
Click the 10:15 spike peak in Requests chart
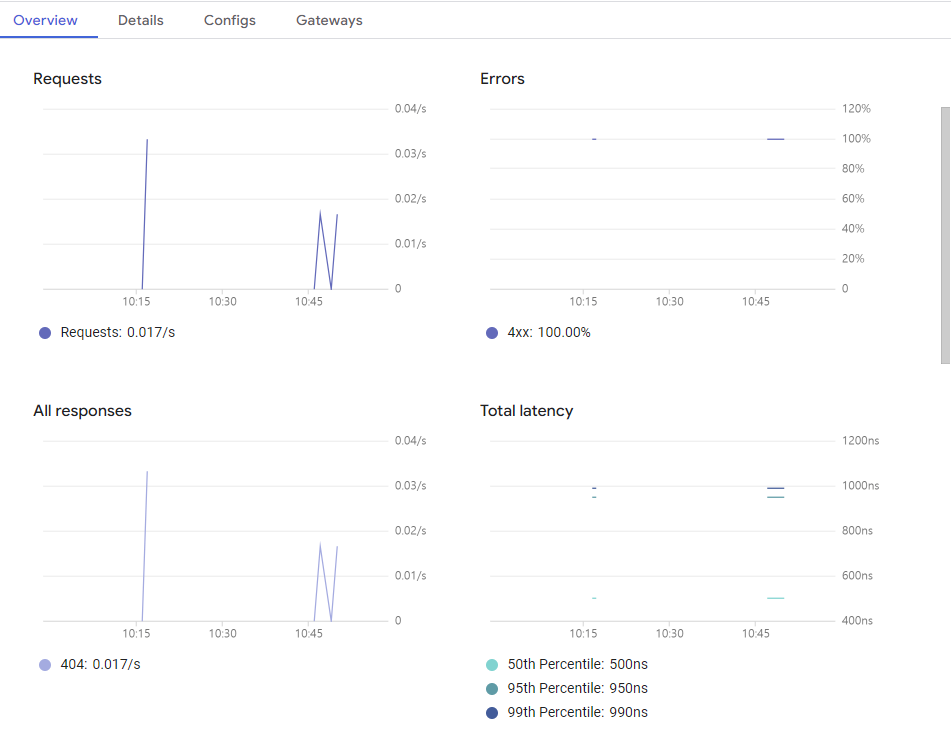[x=147, y=140]
